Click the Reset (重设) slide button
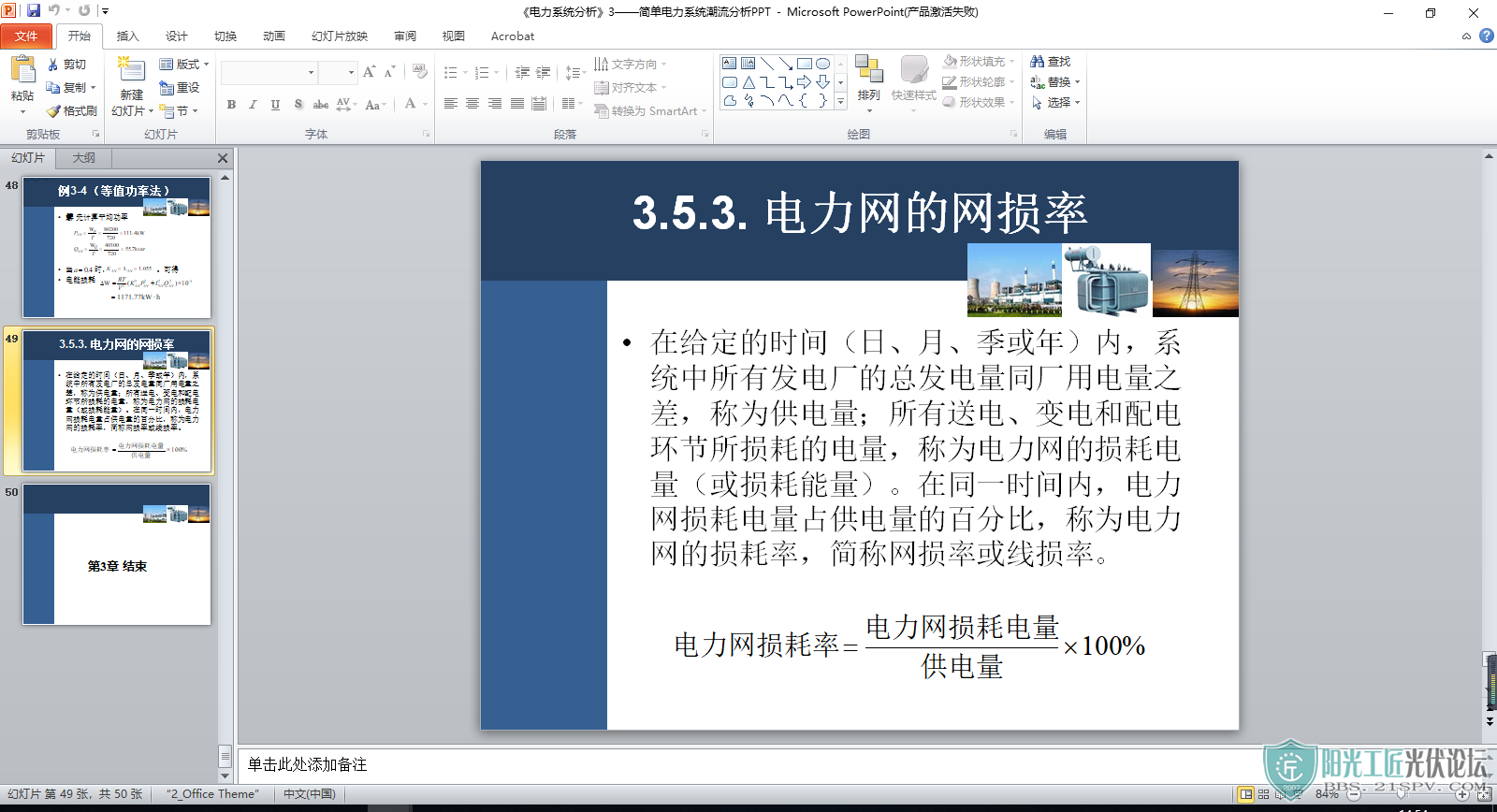Image resolution: width=1497 pixels, height=812 pixels. pyautogui.click(x=180, y=87)
